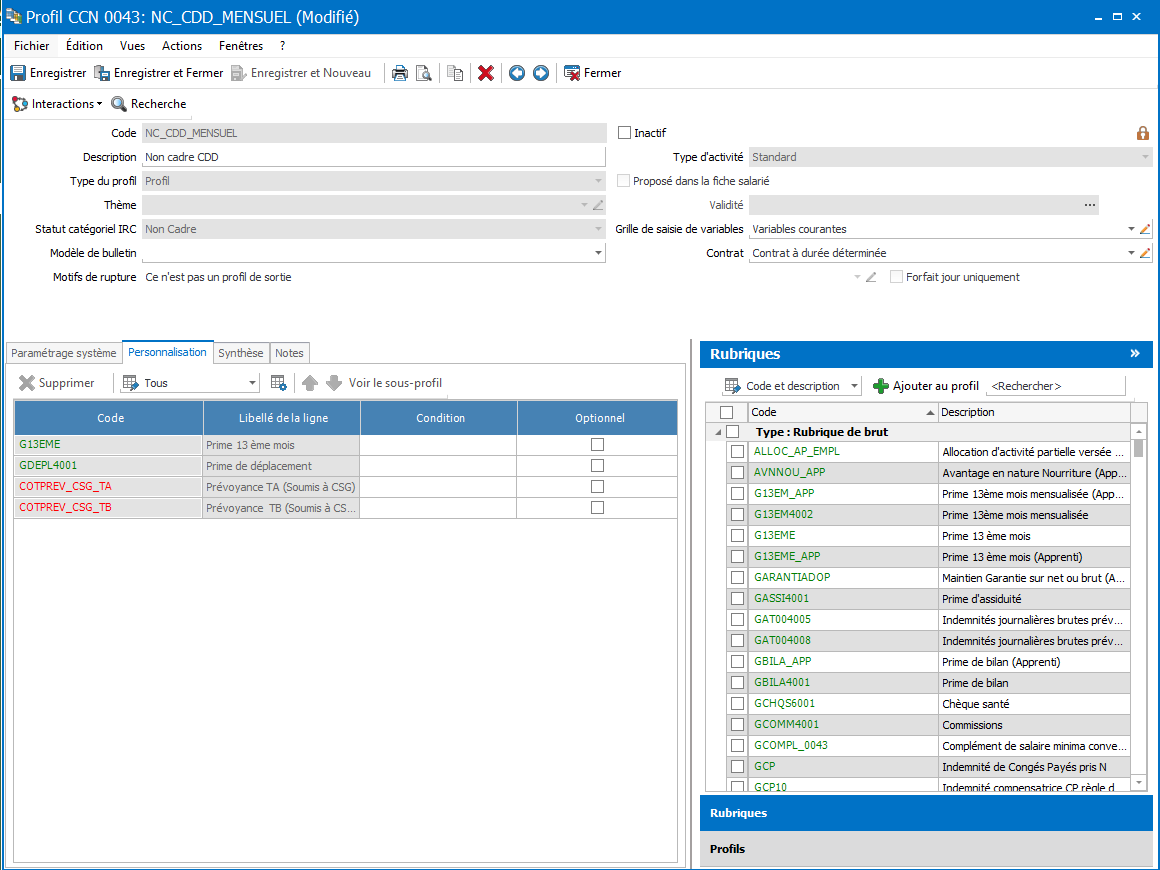Open Modèle de bulletin dropdown
Screen dimensions: 1160x870
[598, 253]
